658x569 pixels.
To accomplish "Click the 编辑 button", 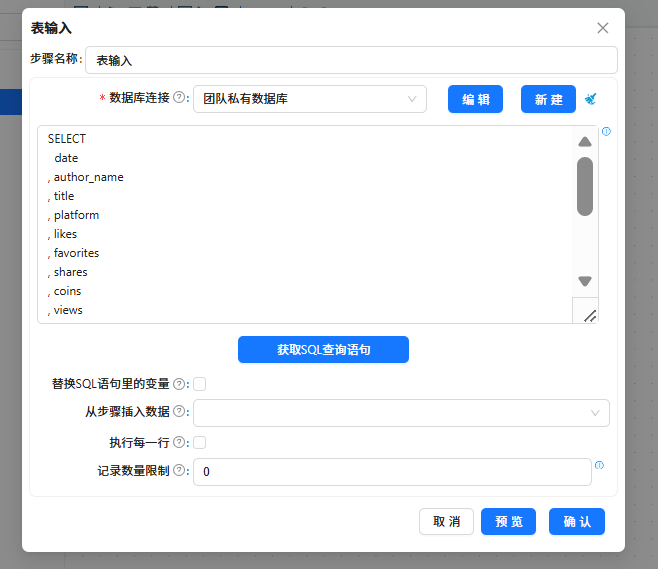I will [x=475, y=99].
